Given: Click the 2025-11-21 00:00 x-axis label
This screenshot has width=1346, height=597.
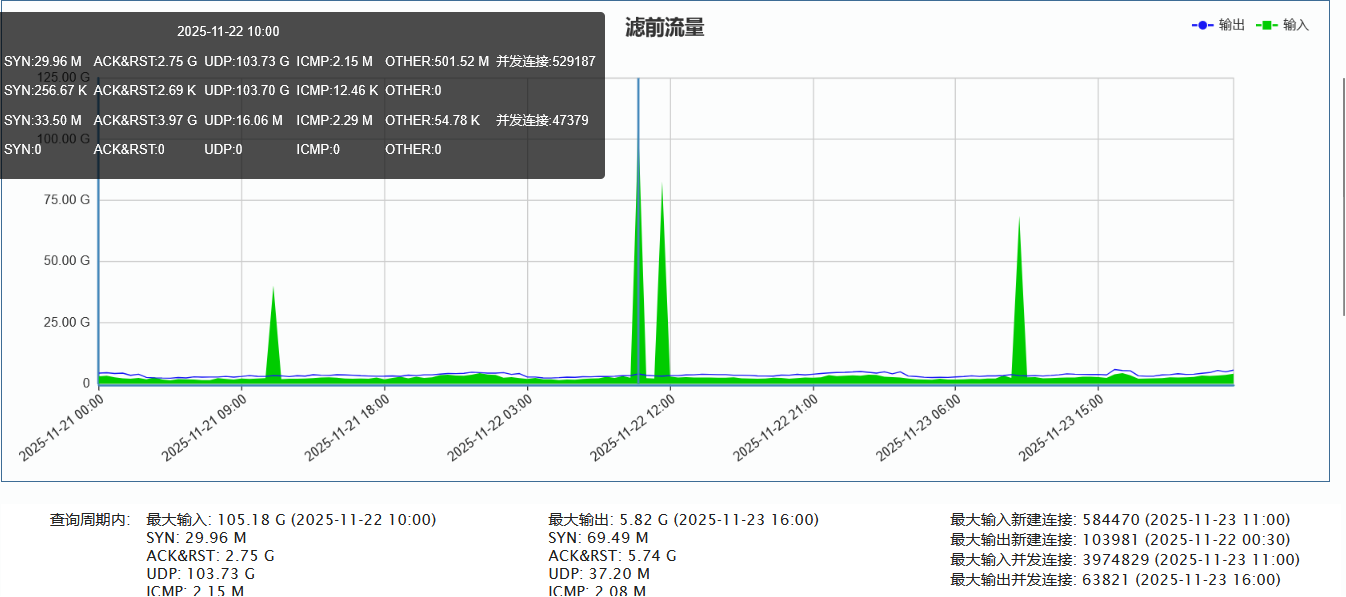Looking at the screenshot, I should [x=62, y=427].
